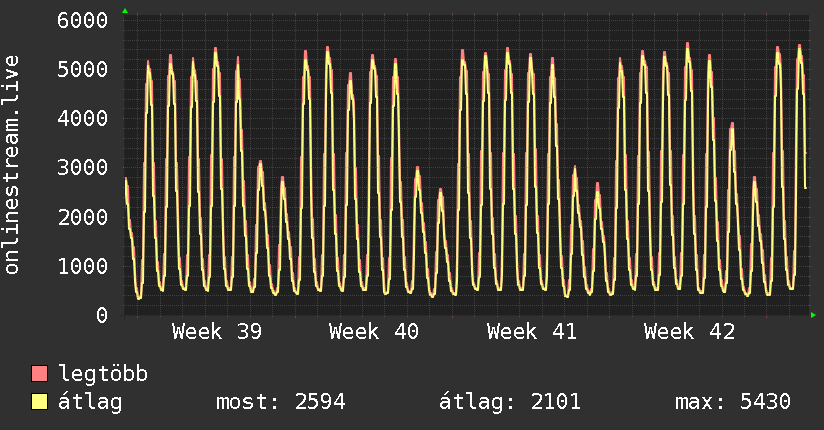Click the yellow átlag legend swatch

click(x=40, y=403)
